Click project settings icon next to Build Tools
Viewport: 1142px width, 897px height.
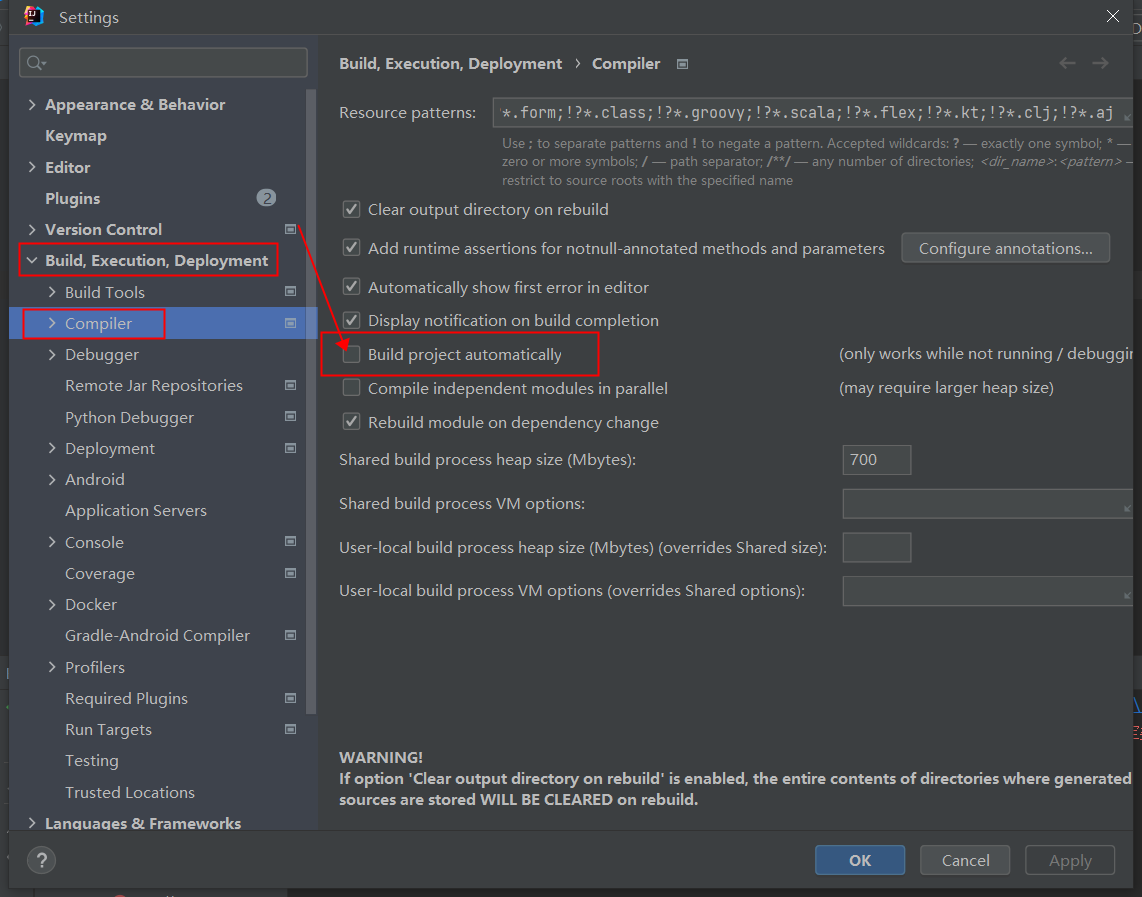(290, 292)
